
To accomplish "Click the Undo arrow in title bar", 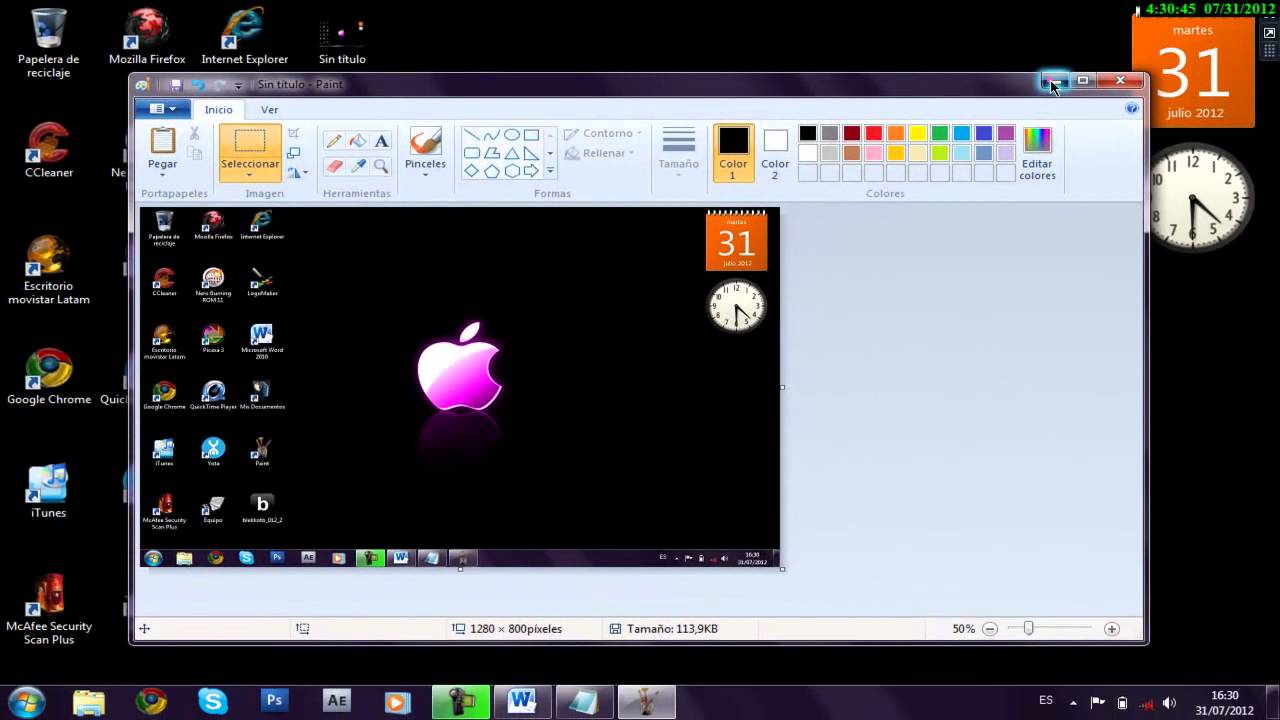I will 197,85.
